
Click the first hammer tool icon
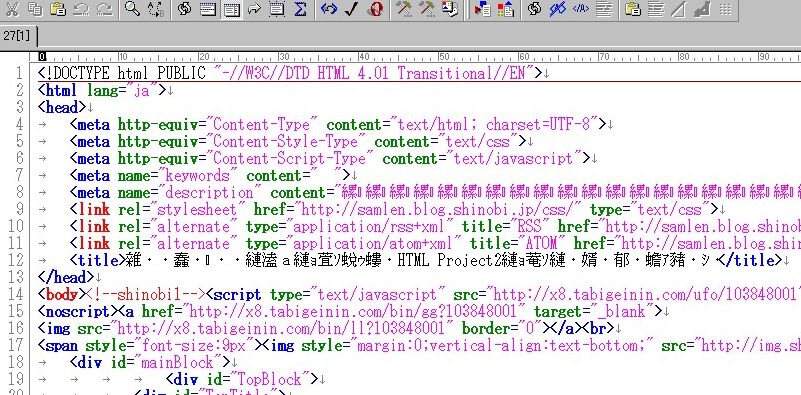coord(404,9)
